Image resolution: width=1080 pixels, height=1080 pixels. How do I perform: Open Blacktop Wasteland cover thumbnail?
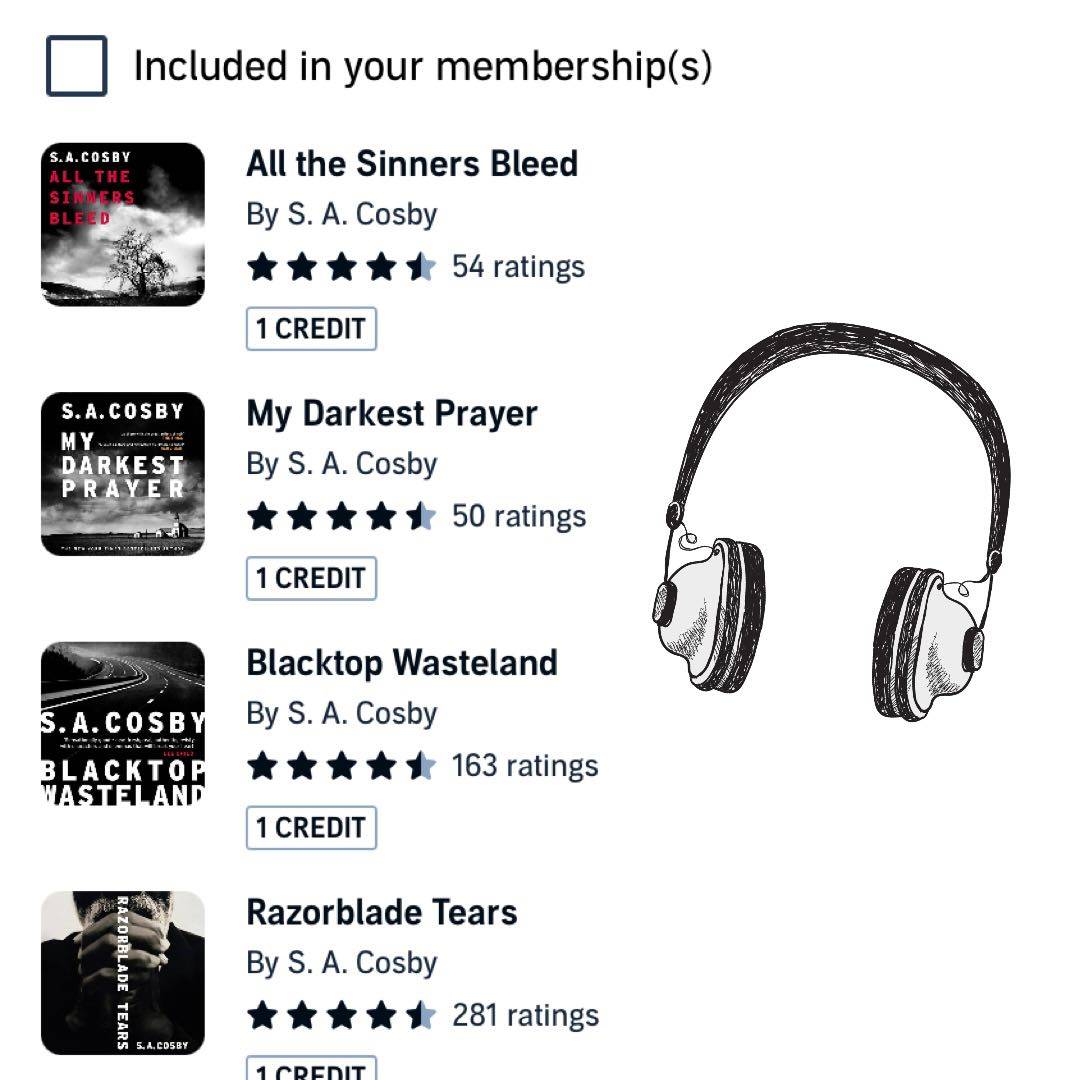tap(123, 723)
